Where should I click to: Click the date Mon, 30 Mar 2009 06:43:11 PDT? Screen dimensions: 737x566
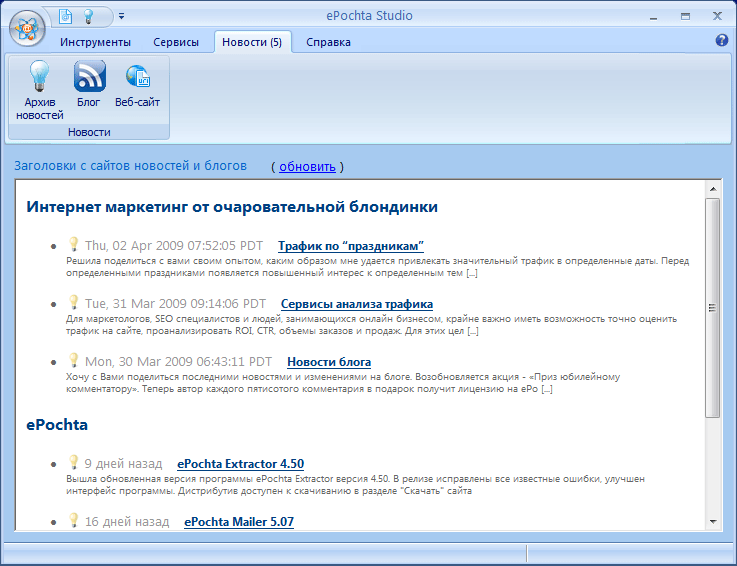coord(179,362)
